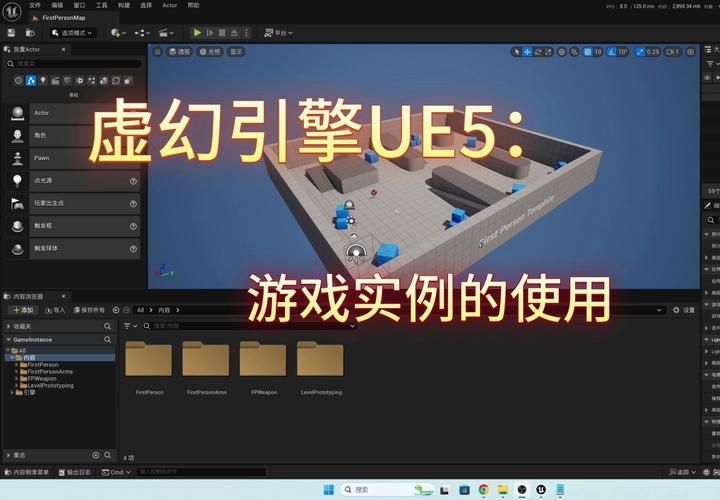
Task: Open the 窗口 menu
Action: [x=79, y=5]
